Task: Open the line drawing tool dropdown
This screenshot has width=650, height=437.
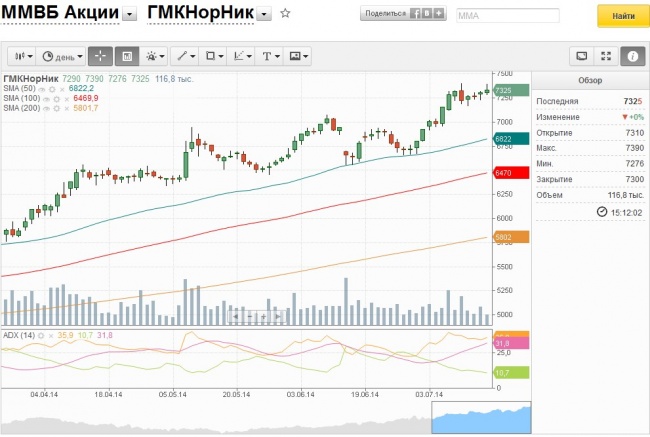Action: 185,56
